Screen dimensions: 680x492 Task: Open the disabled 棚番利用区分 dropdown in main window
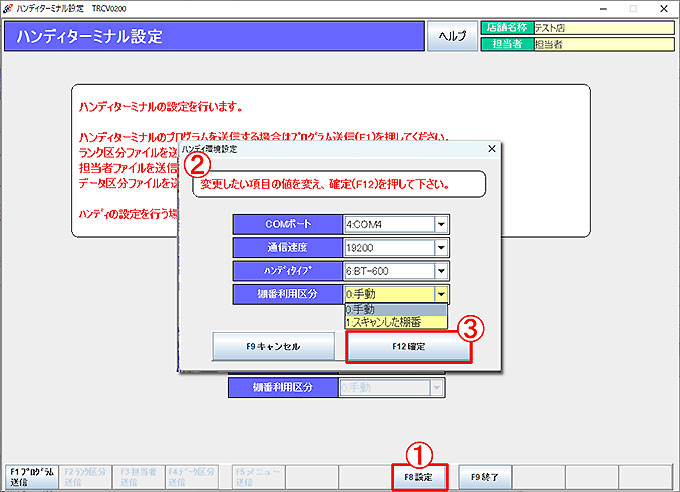point(436,387)
